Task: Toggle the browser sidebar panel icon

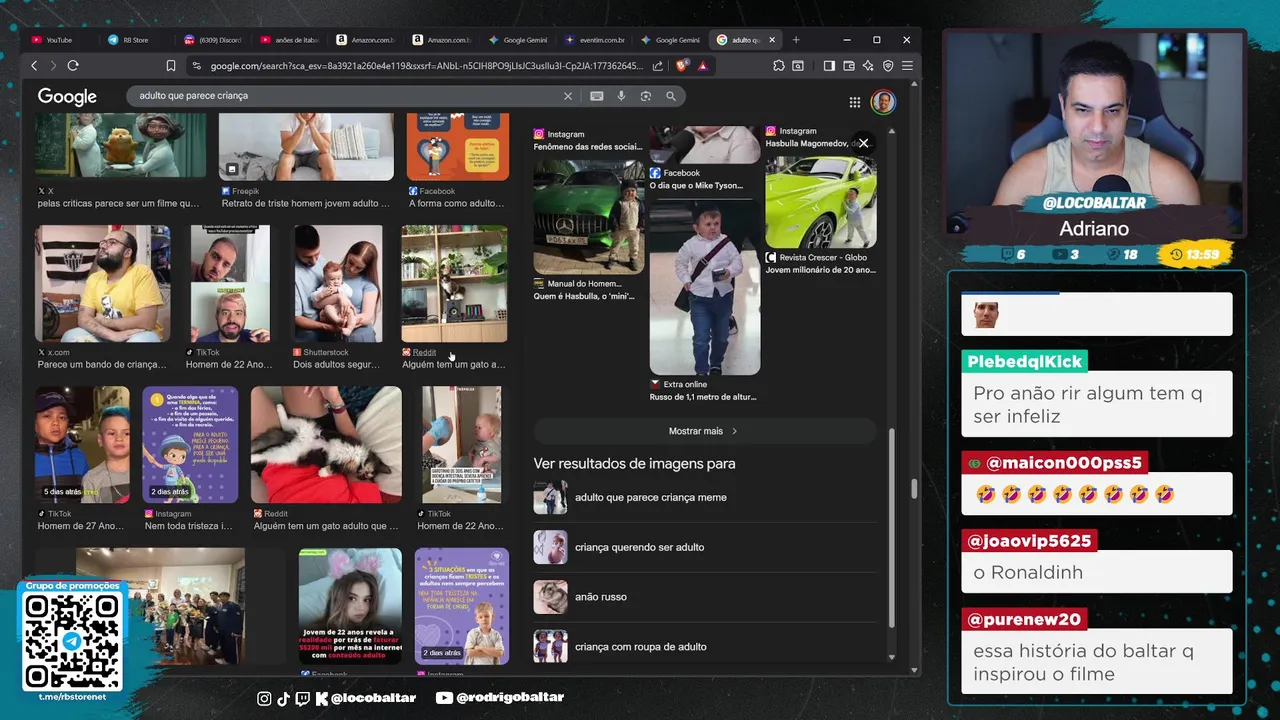Action: click(x=829, y=66)
